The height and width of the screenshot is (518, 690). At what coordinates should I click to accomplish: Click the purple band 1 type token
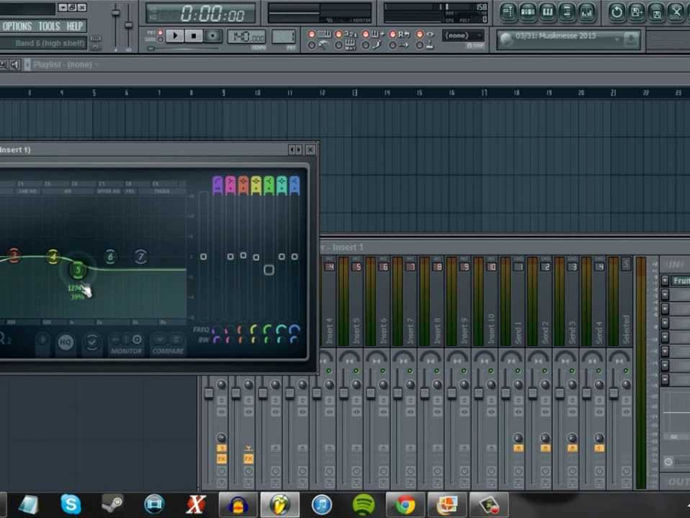(x=217, y=185)
